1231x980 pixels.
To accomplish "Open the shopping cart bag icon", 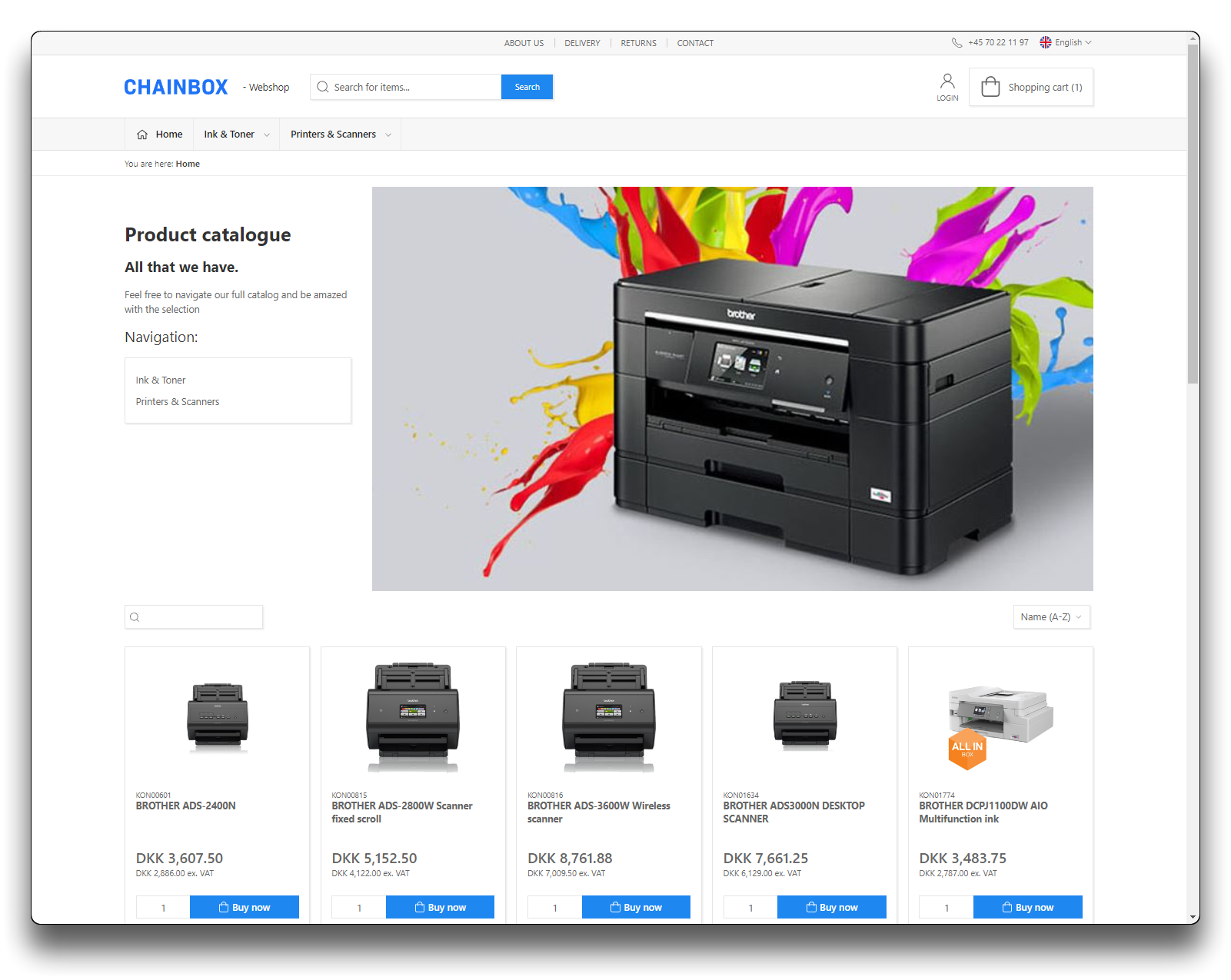I will pyautogui.click(x=990, y=87).
